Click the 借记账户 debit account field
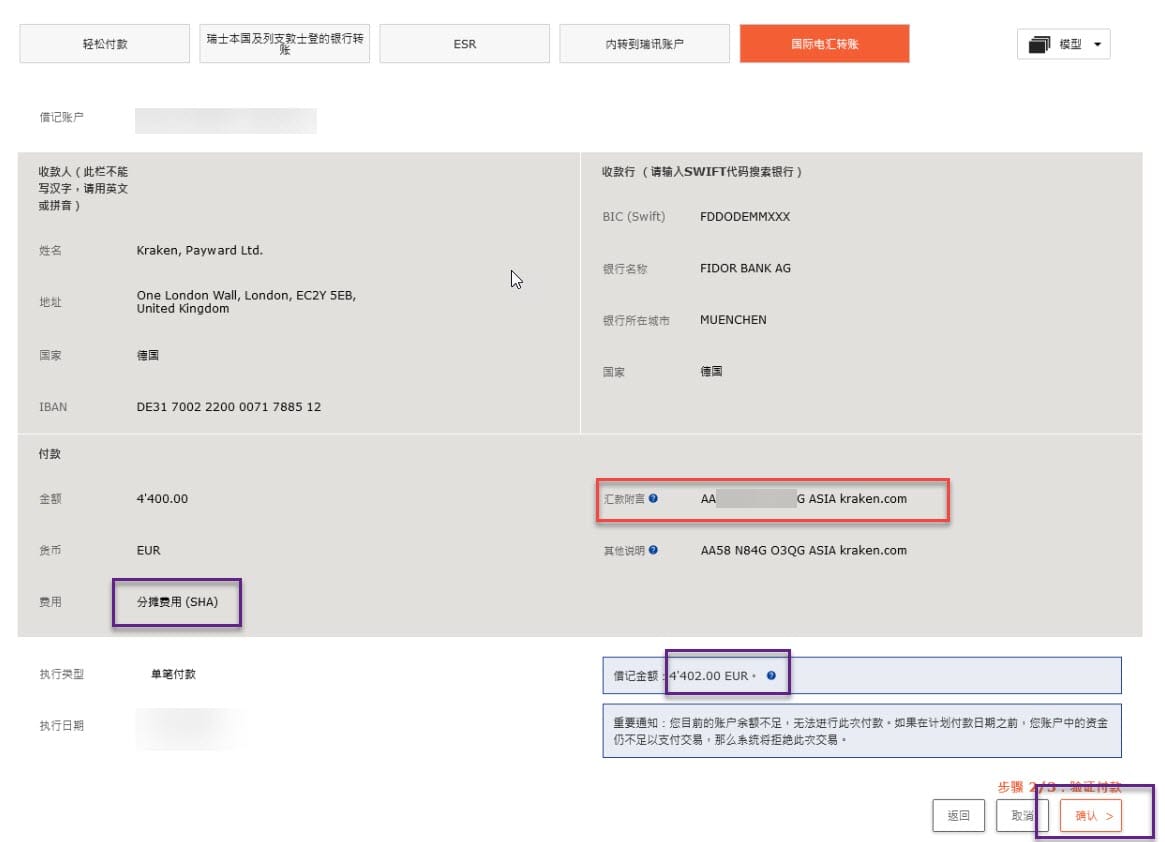The width and height of the screenshot is (1165, 842). pos(225,120)
